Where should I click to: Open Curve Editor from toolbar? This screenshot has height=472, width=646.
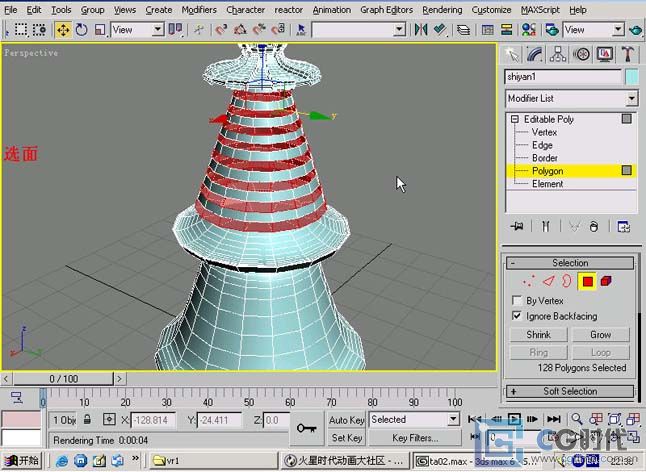[487, 30]
